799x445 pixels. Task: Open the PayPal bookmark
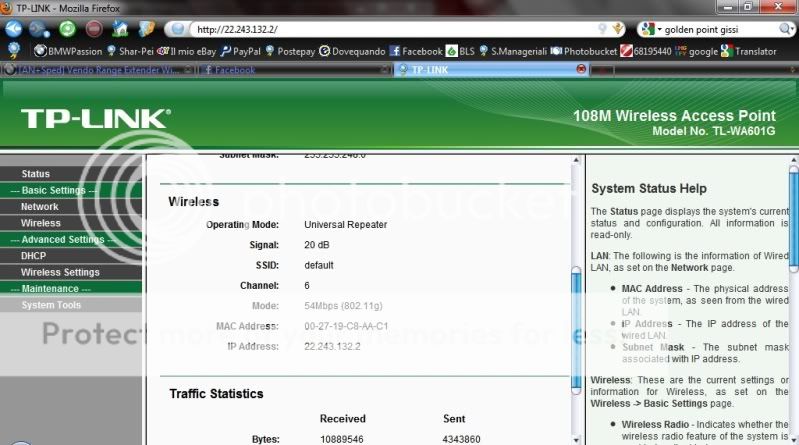point(254,51)
